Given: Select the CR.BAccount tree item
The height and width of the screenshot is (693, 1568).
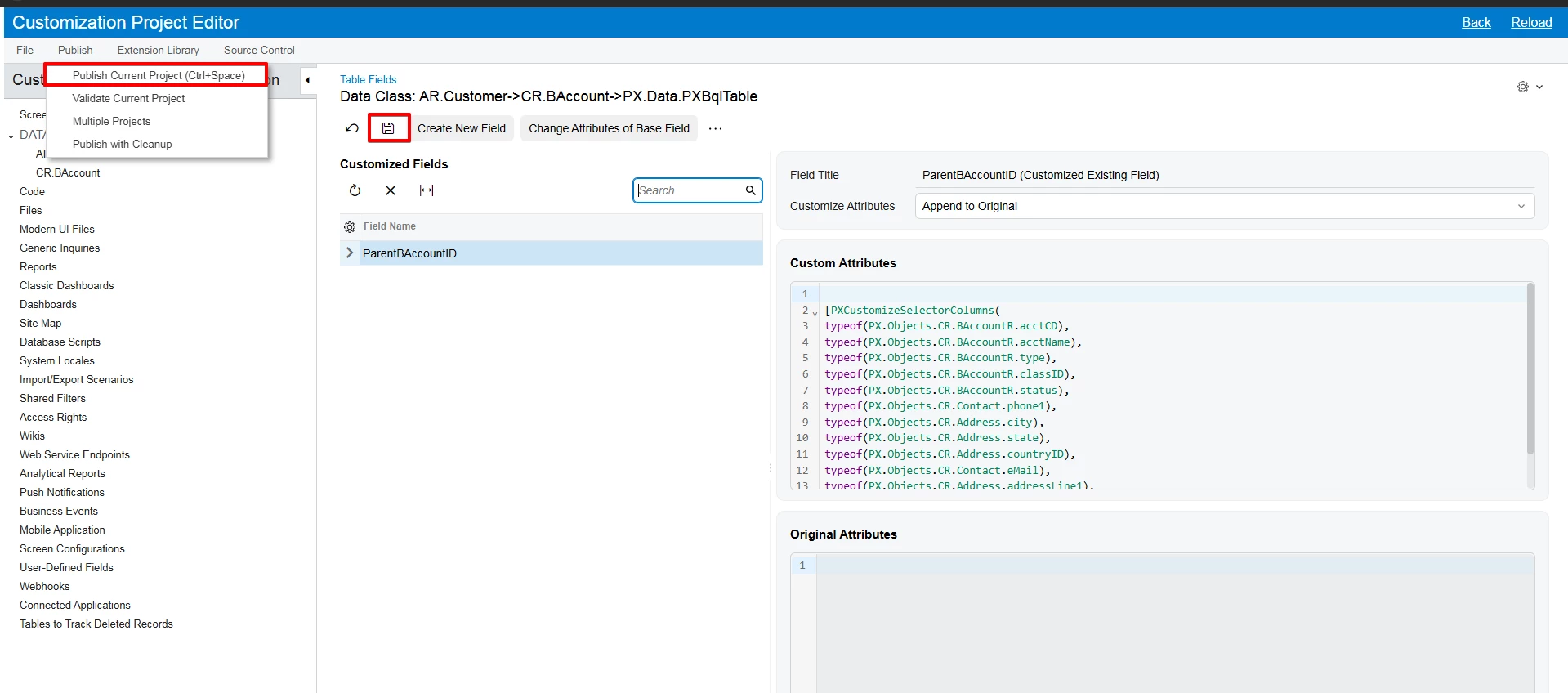Looking at the screenshot, I should pos(68,172).
